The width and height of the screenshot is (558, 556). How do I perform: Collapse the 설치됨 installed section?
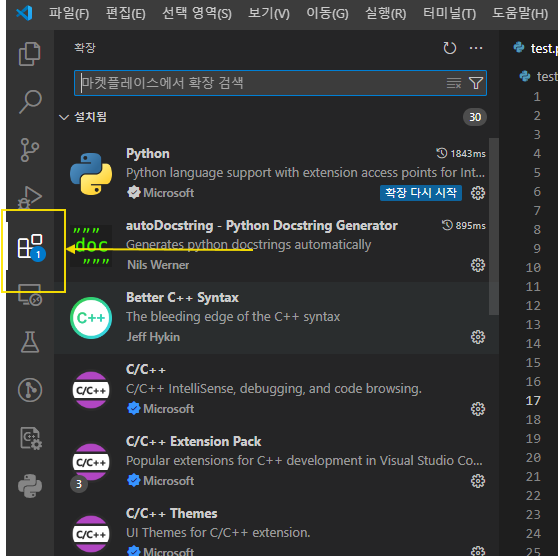pos(64,117)
